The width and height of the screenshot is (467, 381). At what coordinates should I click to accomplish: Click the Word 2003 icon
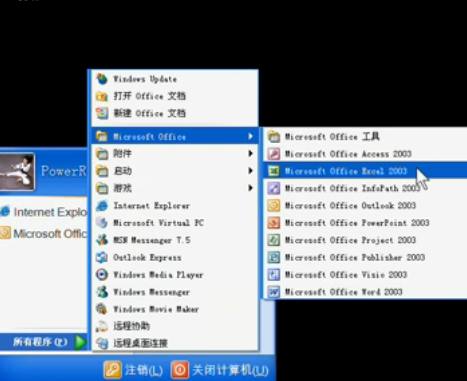(x=274, y=292)
